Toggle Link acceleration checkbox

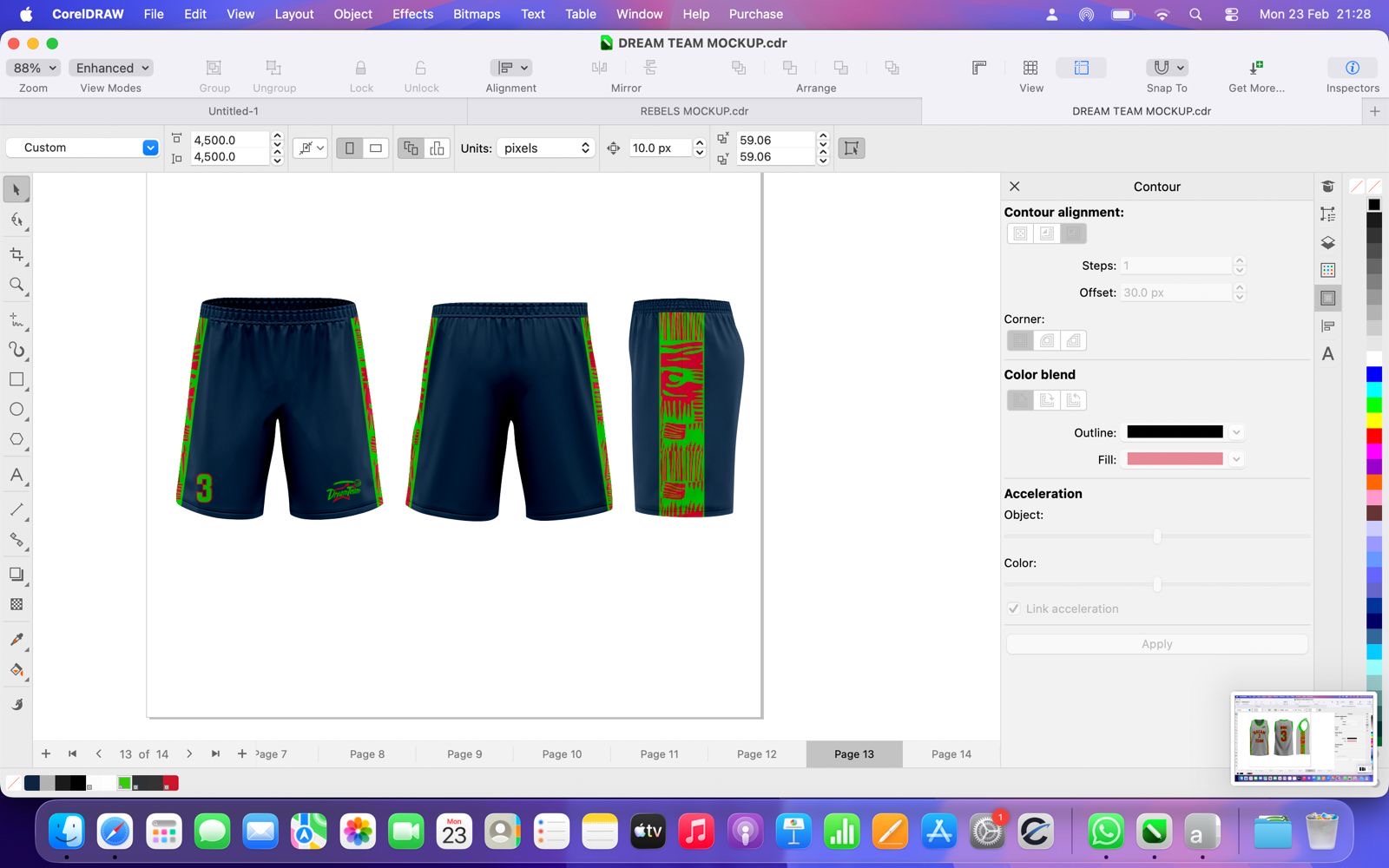1014,608
